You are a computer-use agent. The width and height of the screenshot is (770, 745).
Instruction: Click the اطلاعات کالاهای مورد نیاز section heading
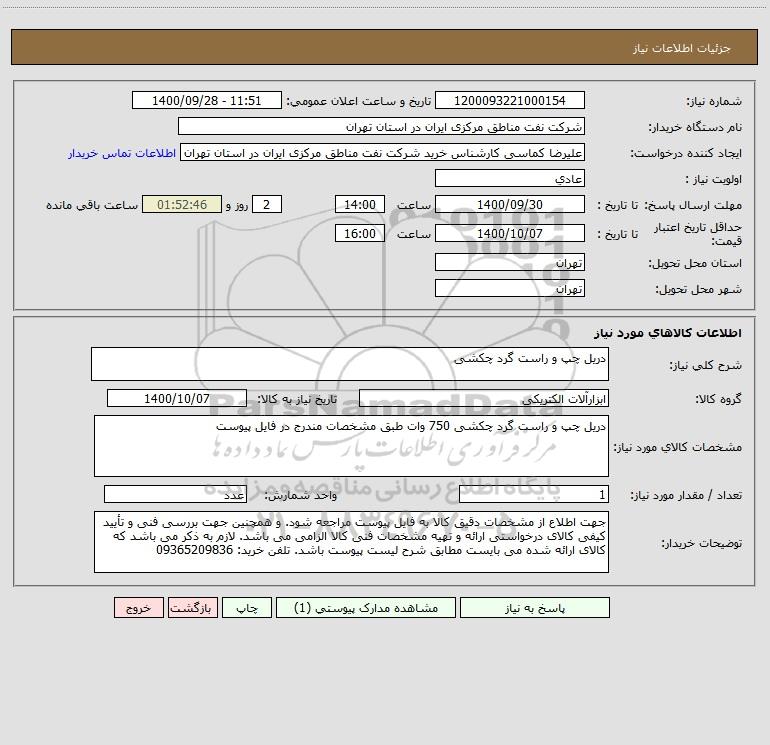click(668, 333)
